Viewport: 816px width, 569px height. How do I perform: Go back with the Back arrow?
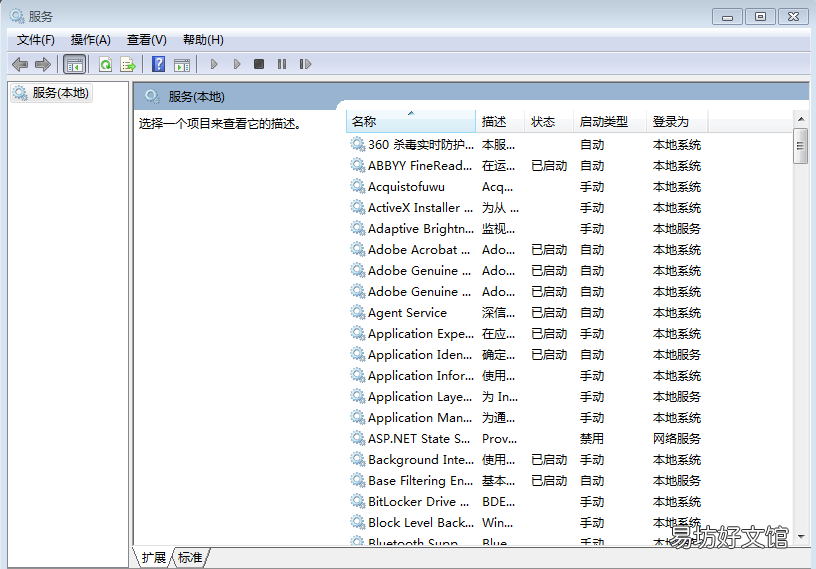pos(20,65)
